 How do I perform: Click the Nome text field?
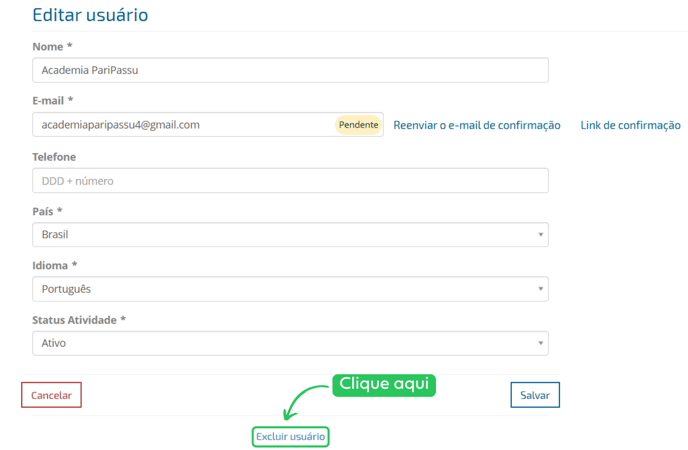pyautogui.click(x=290, y=70)
